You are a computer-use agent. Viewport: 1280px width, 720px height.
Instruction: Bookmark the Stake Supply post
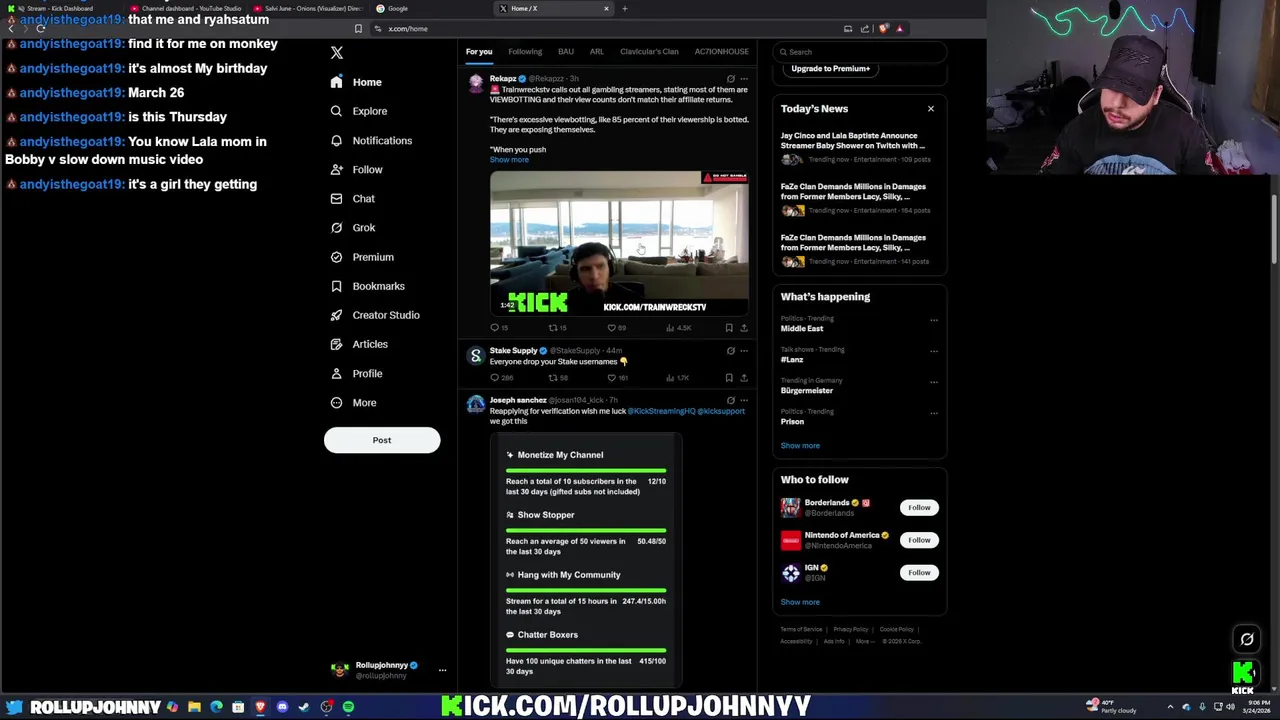point(729,378)
